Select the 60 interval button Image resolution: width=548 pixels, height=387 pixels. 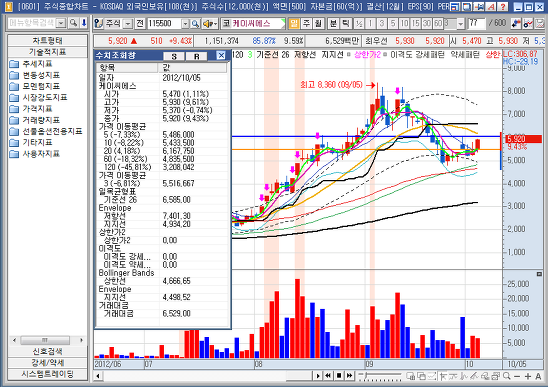(x=438, y=23)
